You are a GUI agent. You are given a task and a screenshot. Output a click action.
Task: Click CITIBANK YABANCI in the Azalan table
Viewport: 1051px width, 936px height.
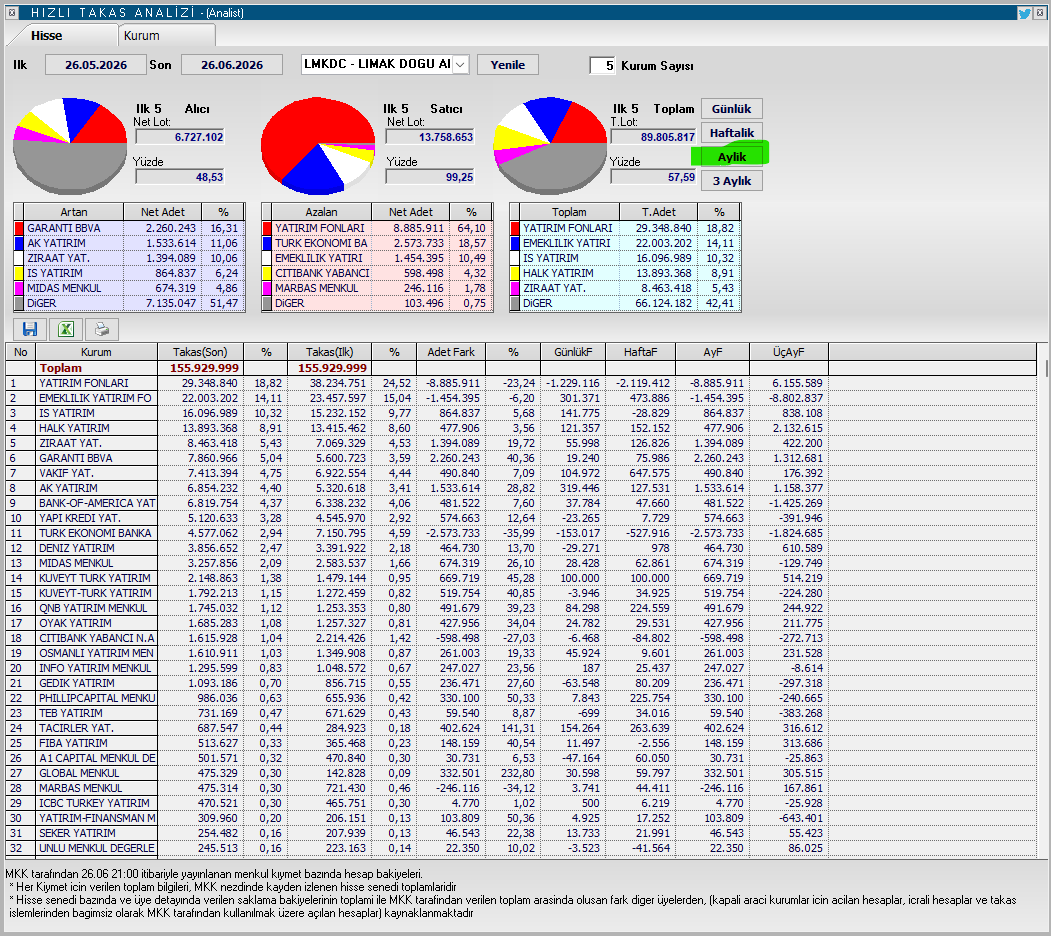[x=322, y=274]
